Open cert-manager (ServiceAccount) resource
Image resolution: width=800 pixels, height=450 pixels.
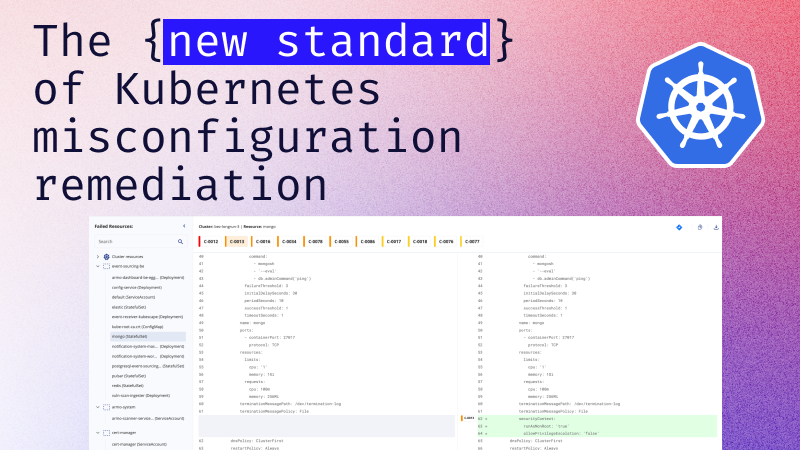tap(137, 444)
